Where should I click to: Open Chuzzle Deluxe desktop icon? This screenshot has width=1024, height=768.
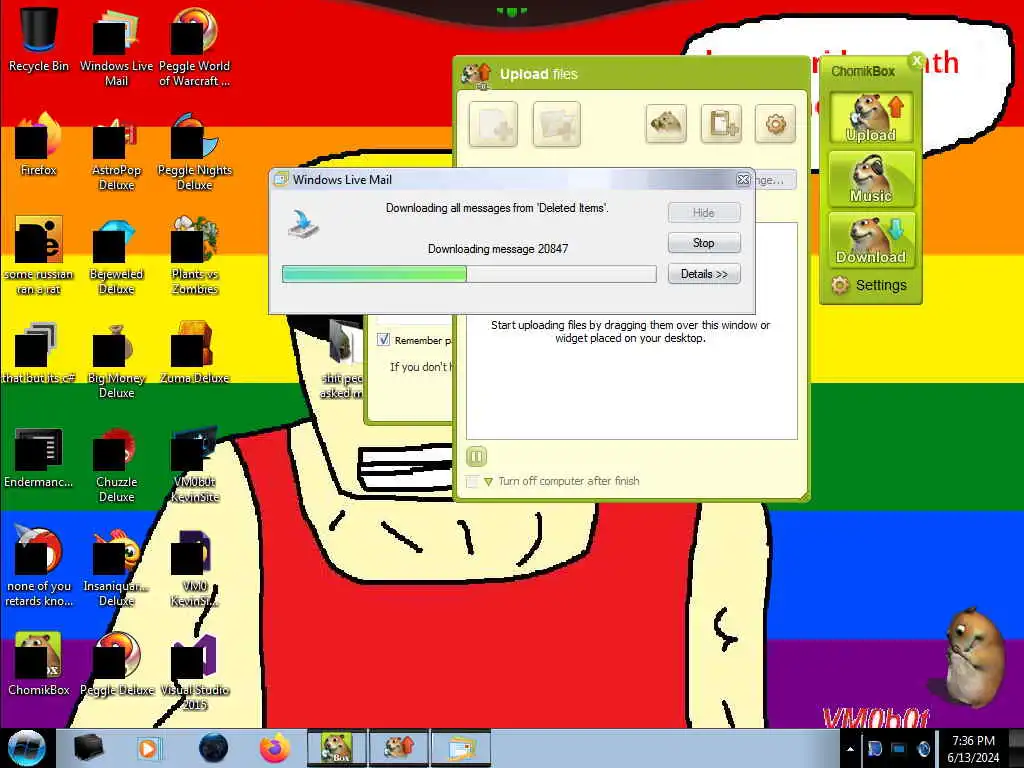[x=116, y=464]
